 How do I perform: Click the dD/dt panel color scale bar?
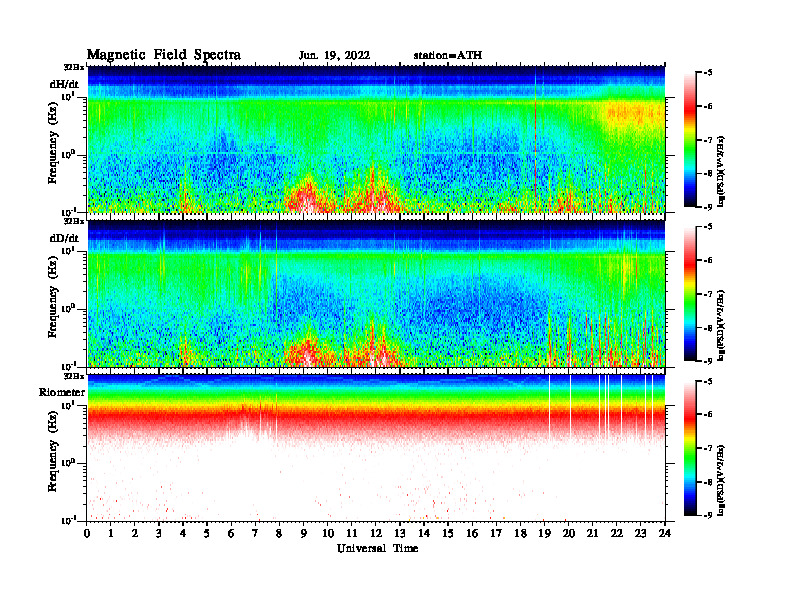tap(690, 294)
